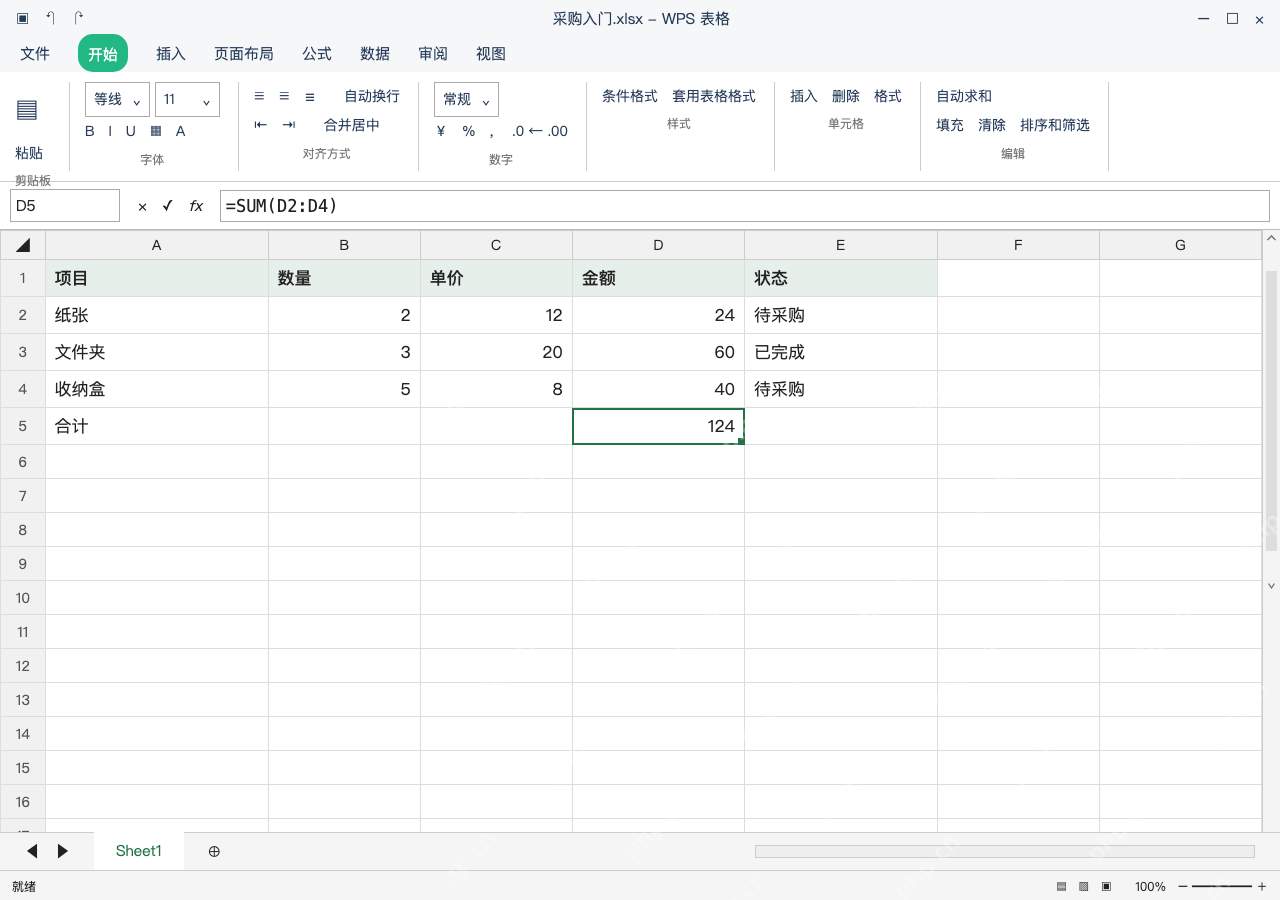Go to the previous sheet tab arrow
Image resolution: width=1280 pixels, height=900 pixels.
(x=32, y=851)
